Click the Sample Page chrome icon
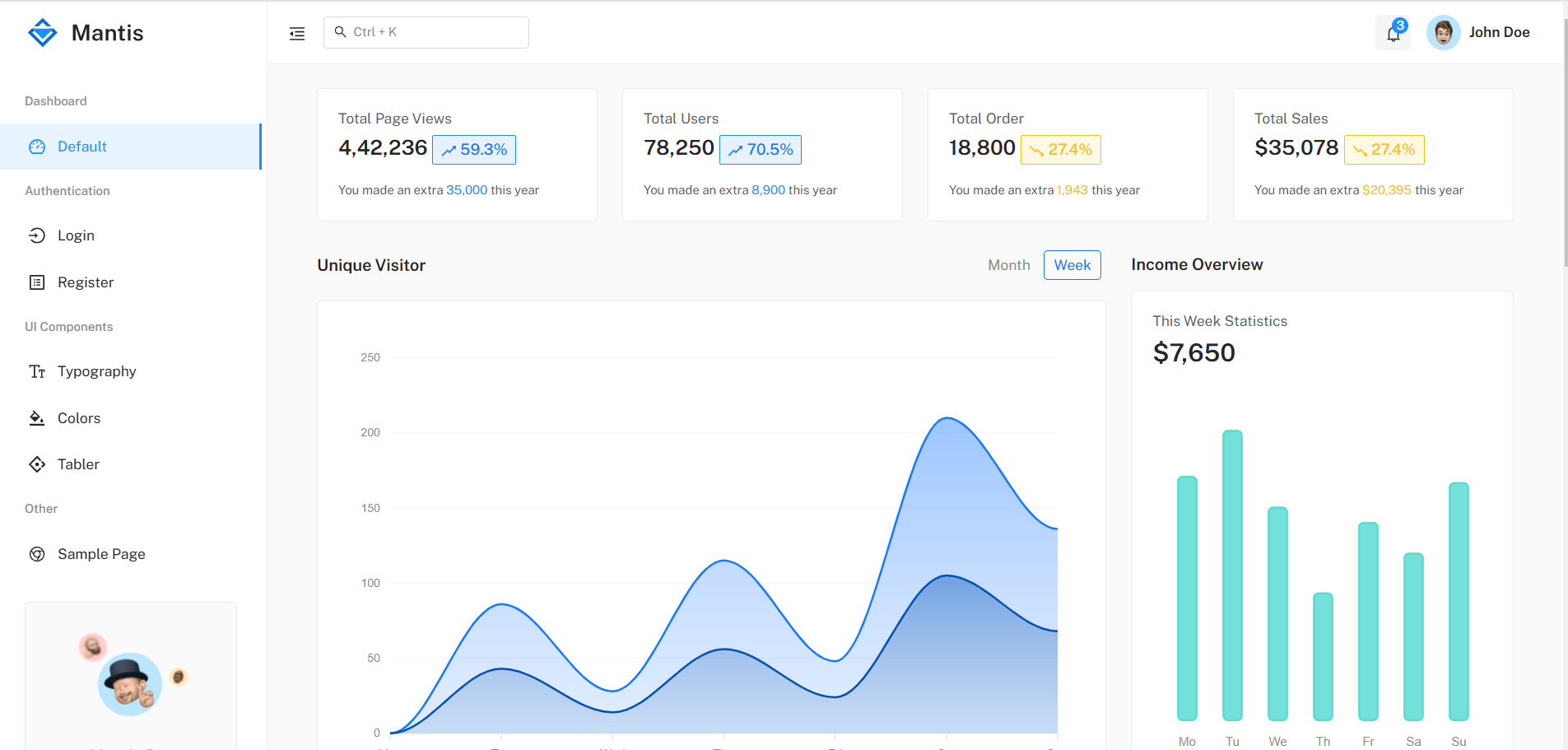 (x=37, y=554)
